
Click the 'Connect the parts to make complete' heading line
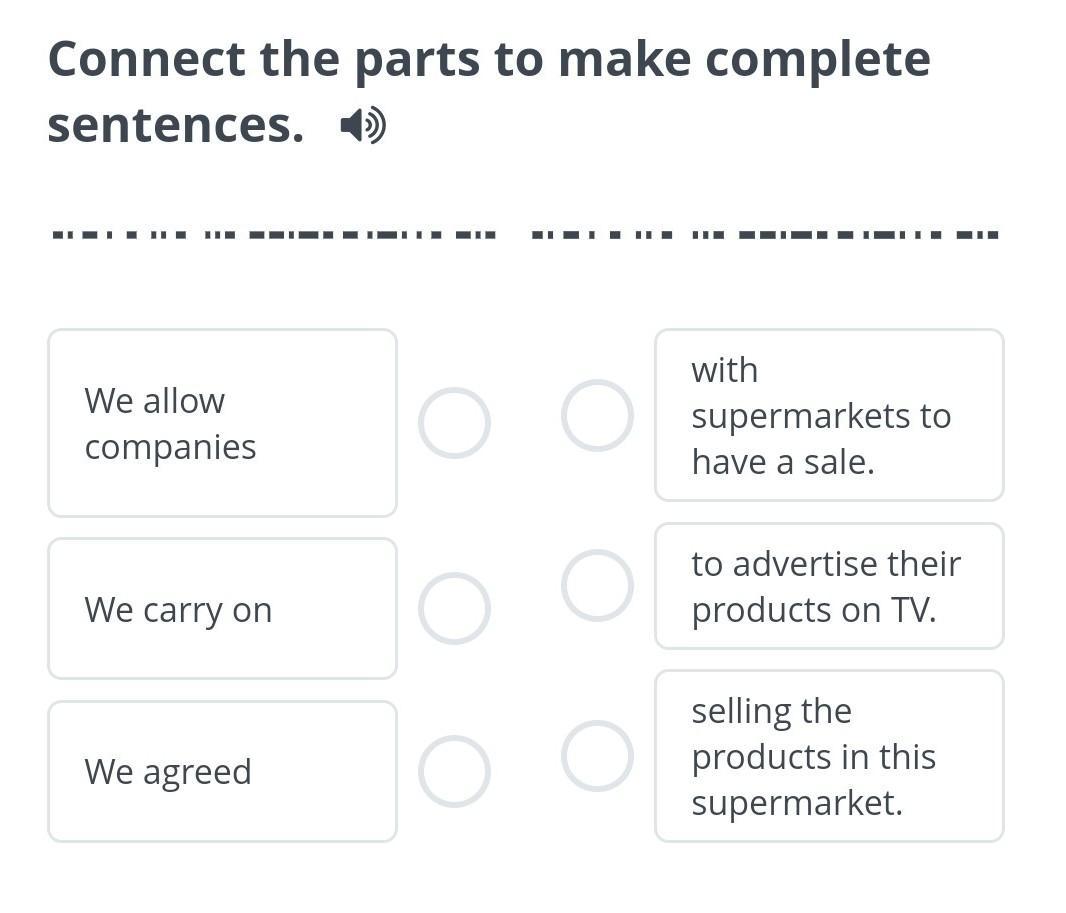489,60
